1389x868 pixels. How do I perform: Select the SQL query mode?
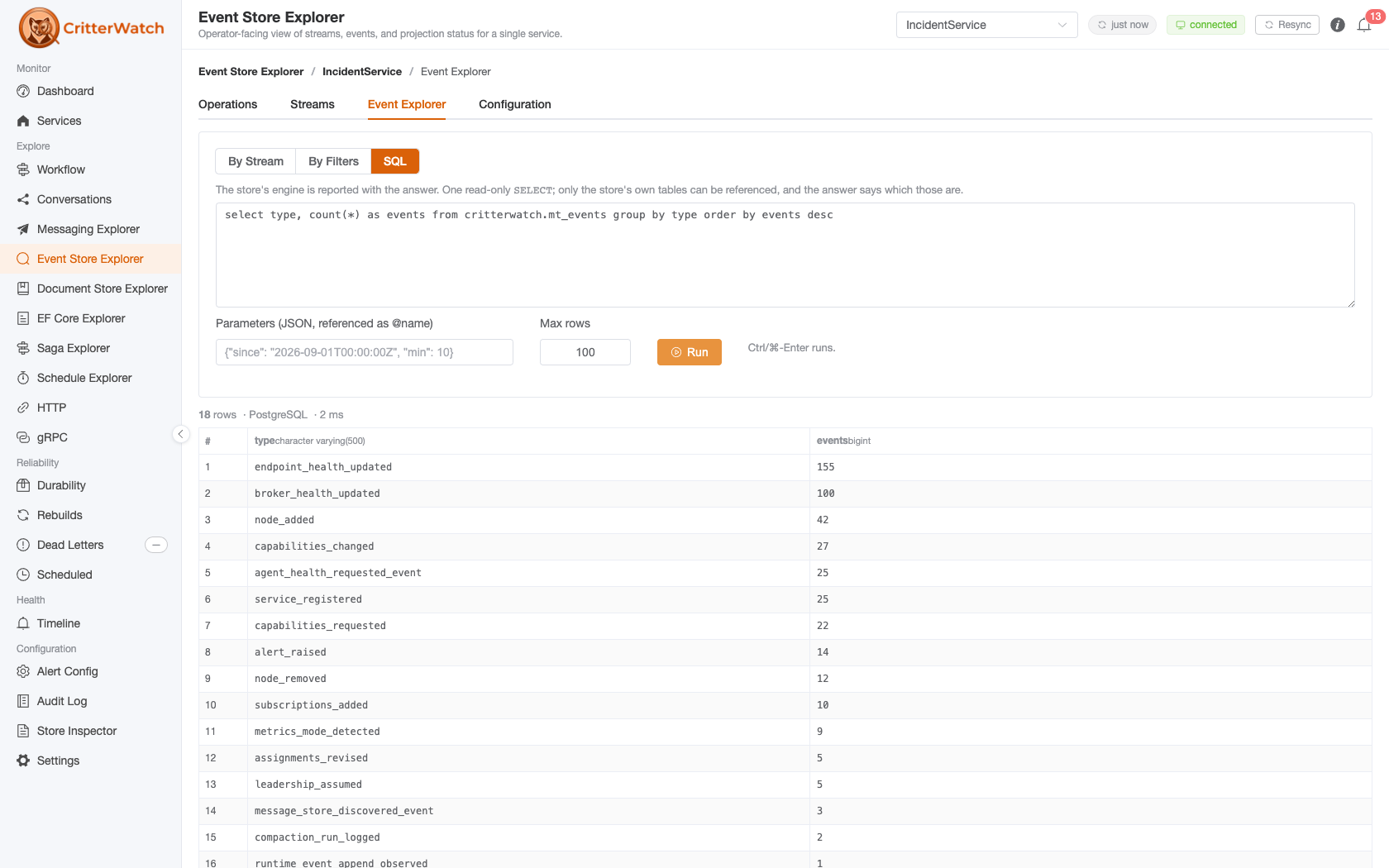(x=395, y=161)
